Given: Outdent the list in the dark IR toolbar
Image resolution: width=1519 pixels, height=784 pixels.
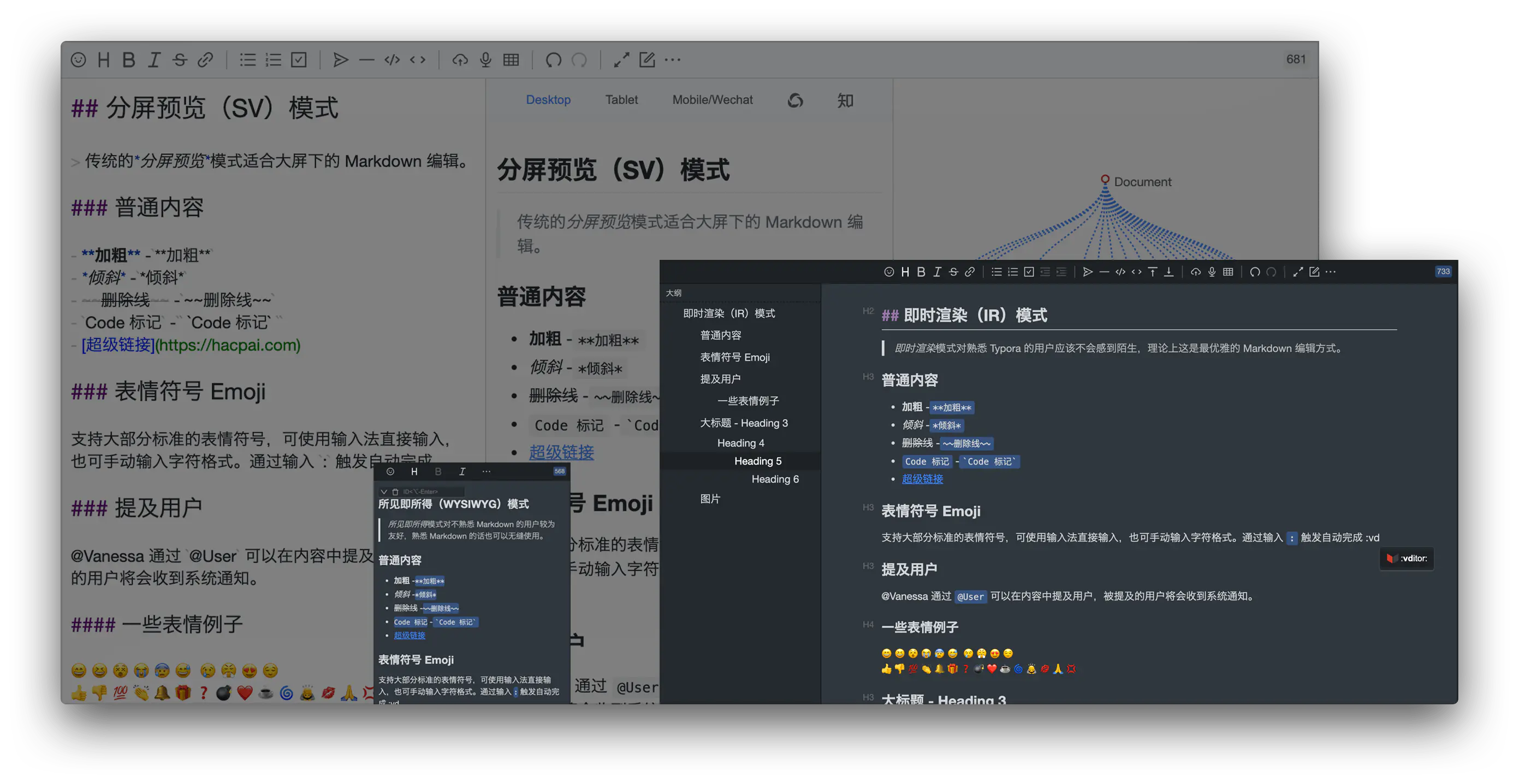Looking at the screenshot, I should coord(1045,272).
